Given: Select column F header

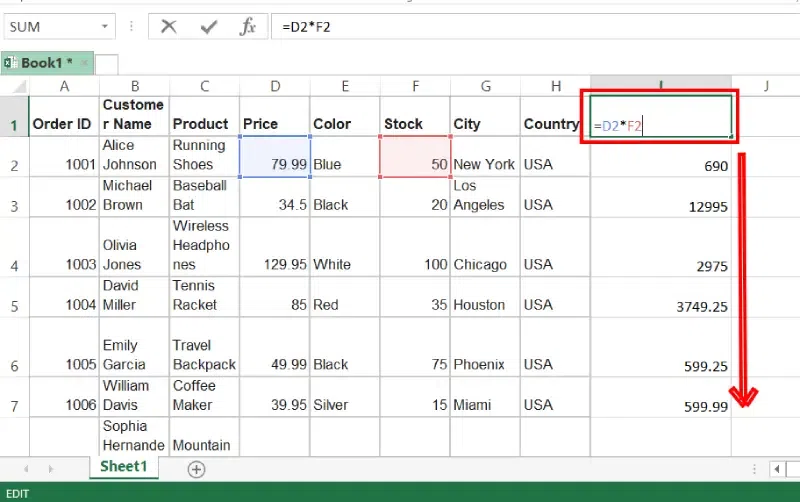Looking at the screenshot, I should click(415, 86).
